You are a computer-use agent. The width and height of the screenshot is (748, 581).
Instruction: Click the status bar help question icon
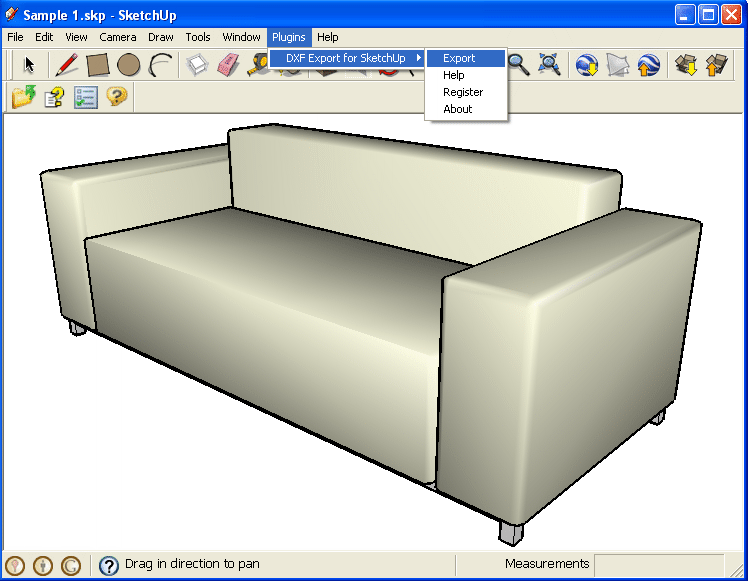click(109, 565)
